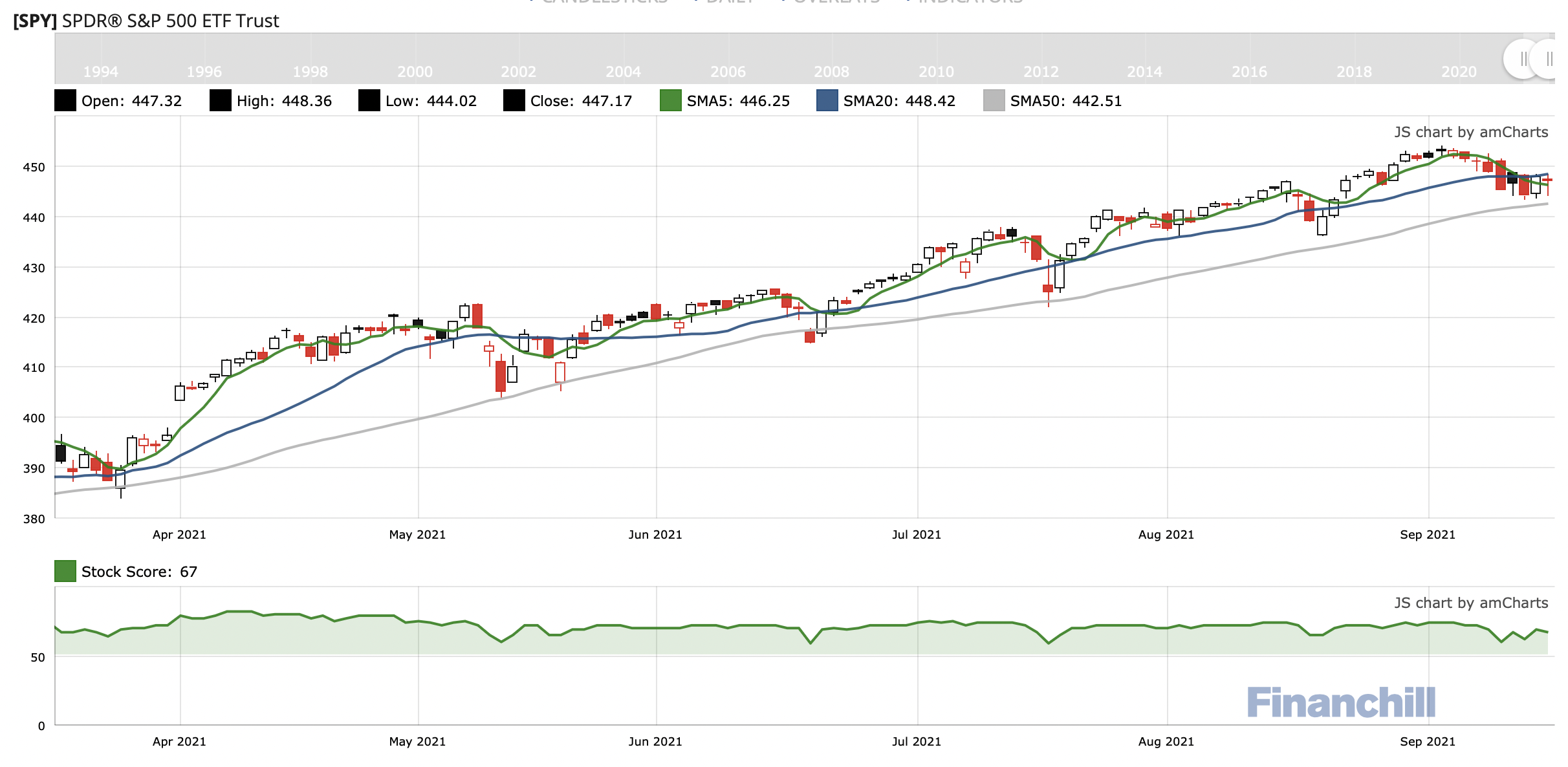Click the black Close legend swatch

coord(514,101)
